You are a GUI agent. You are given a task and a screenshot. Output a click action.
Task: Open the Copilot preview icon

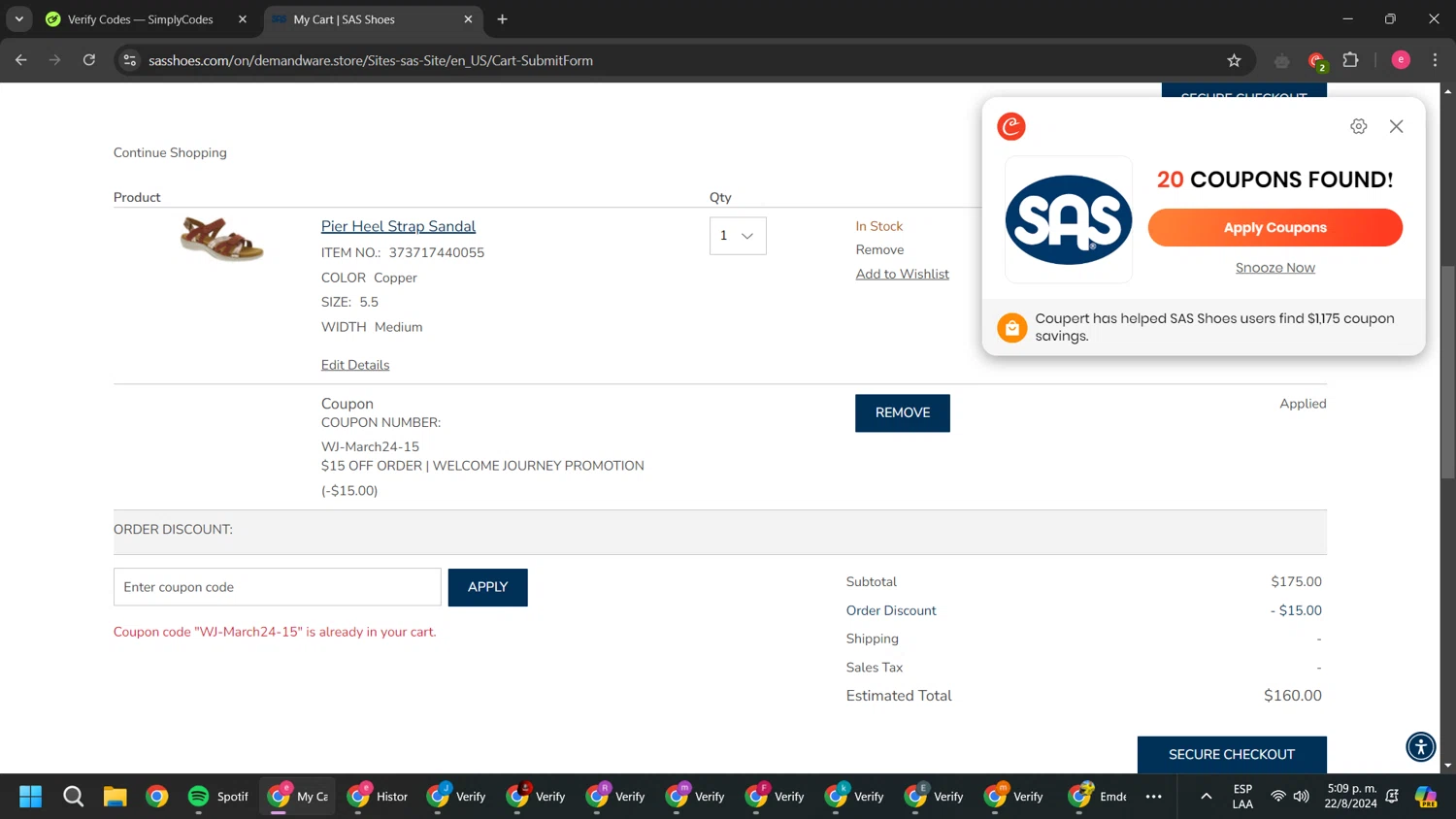pyautogui.click(x=1426, y=797)
